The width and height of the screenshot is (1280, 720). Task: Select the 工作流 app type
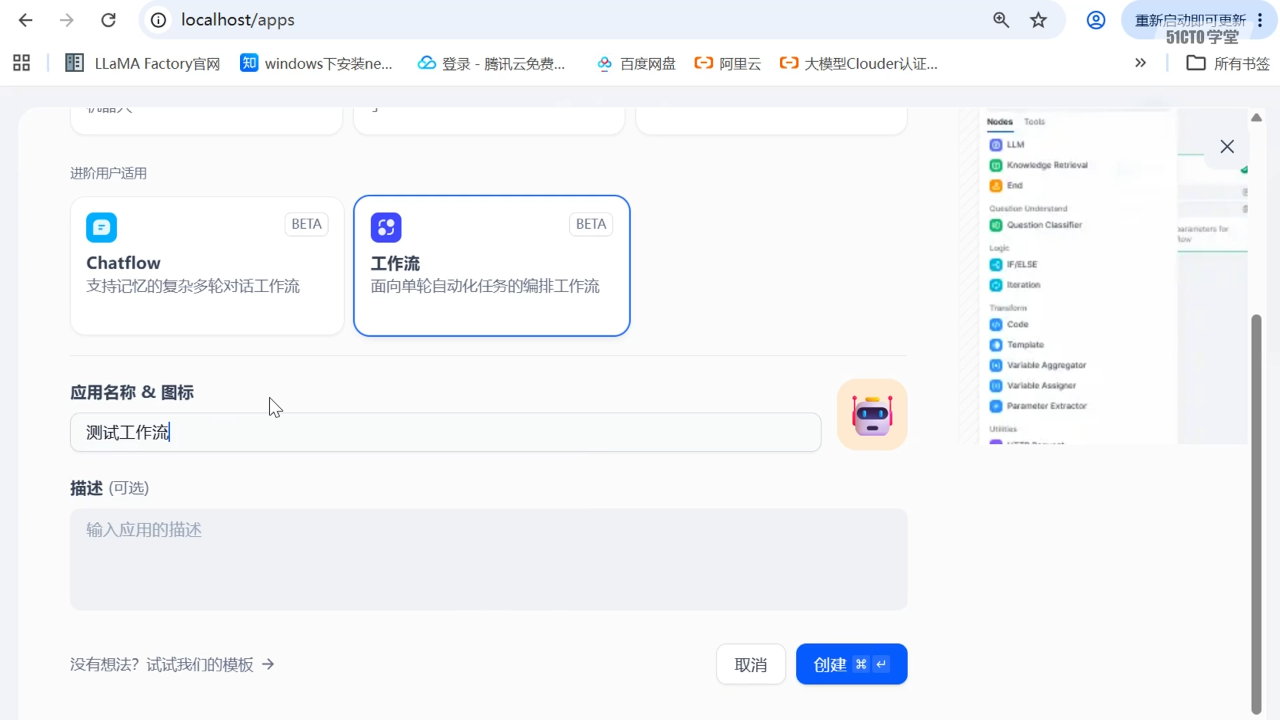pyautogui.click(x=492, y=266)
